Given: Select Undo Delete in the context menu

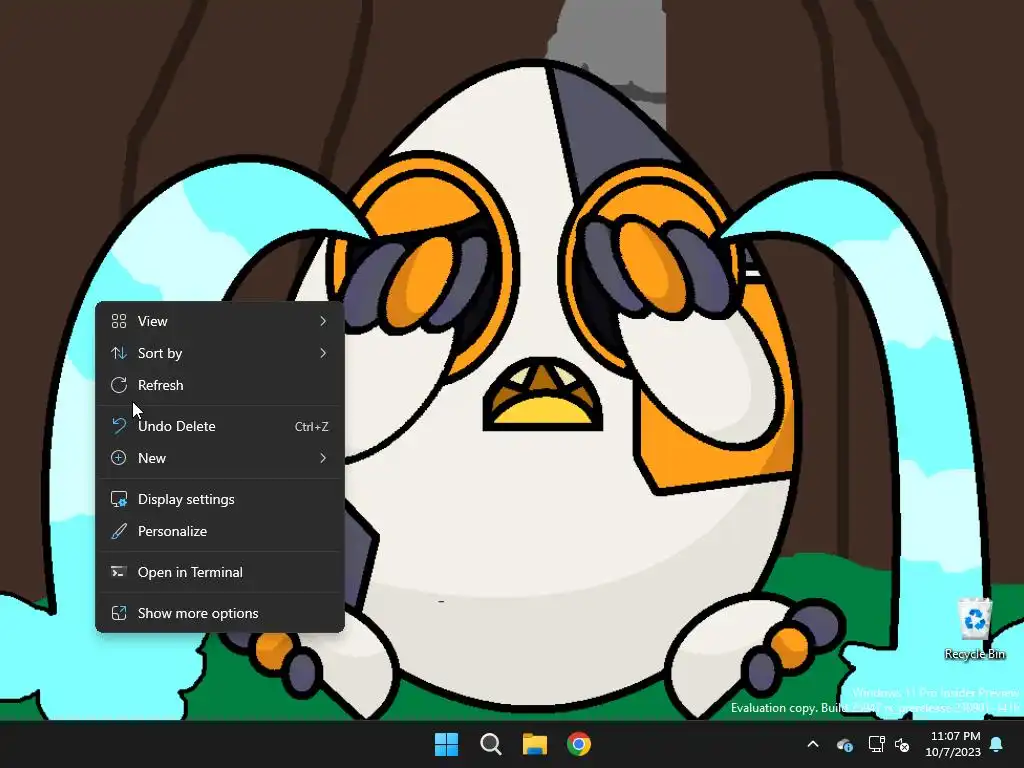Looking at the screenshot, I should [x=219, y=426].
